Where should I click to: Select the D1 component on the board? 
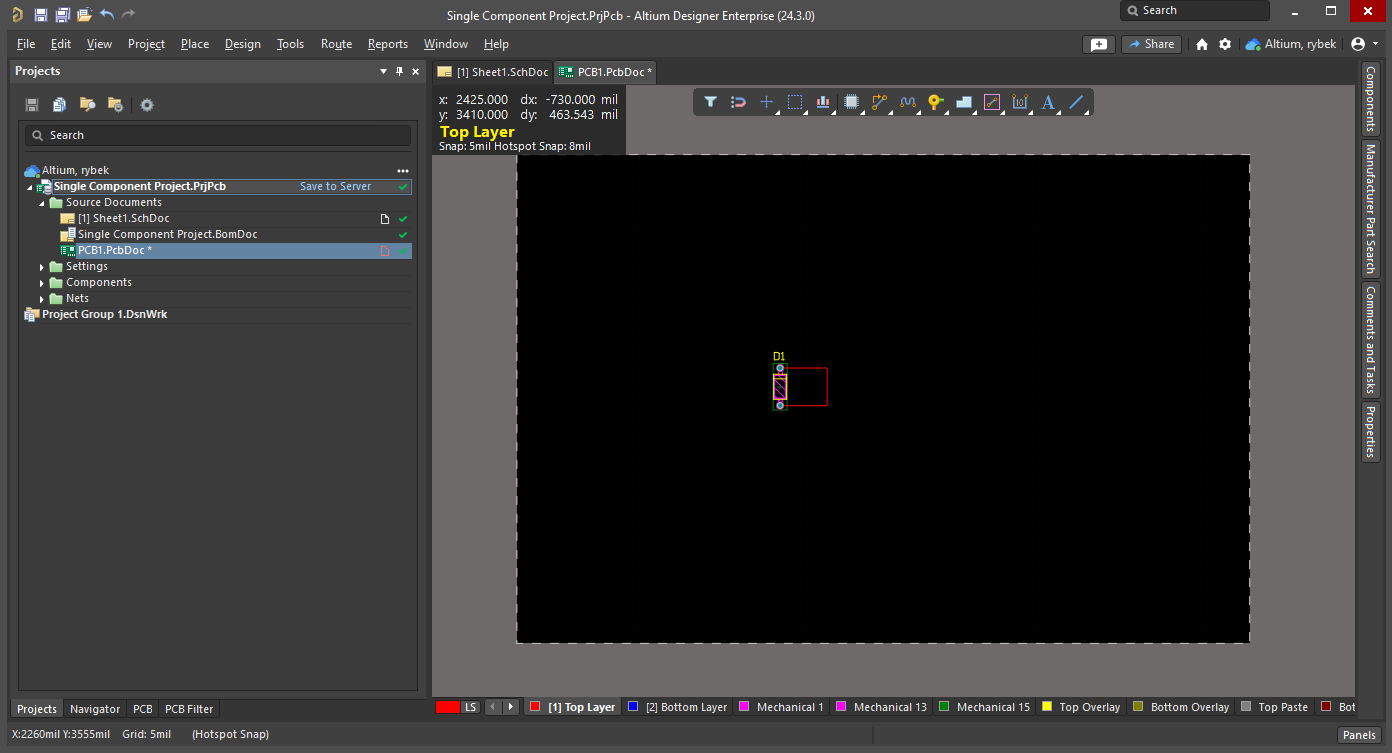click(780, 387)
